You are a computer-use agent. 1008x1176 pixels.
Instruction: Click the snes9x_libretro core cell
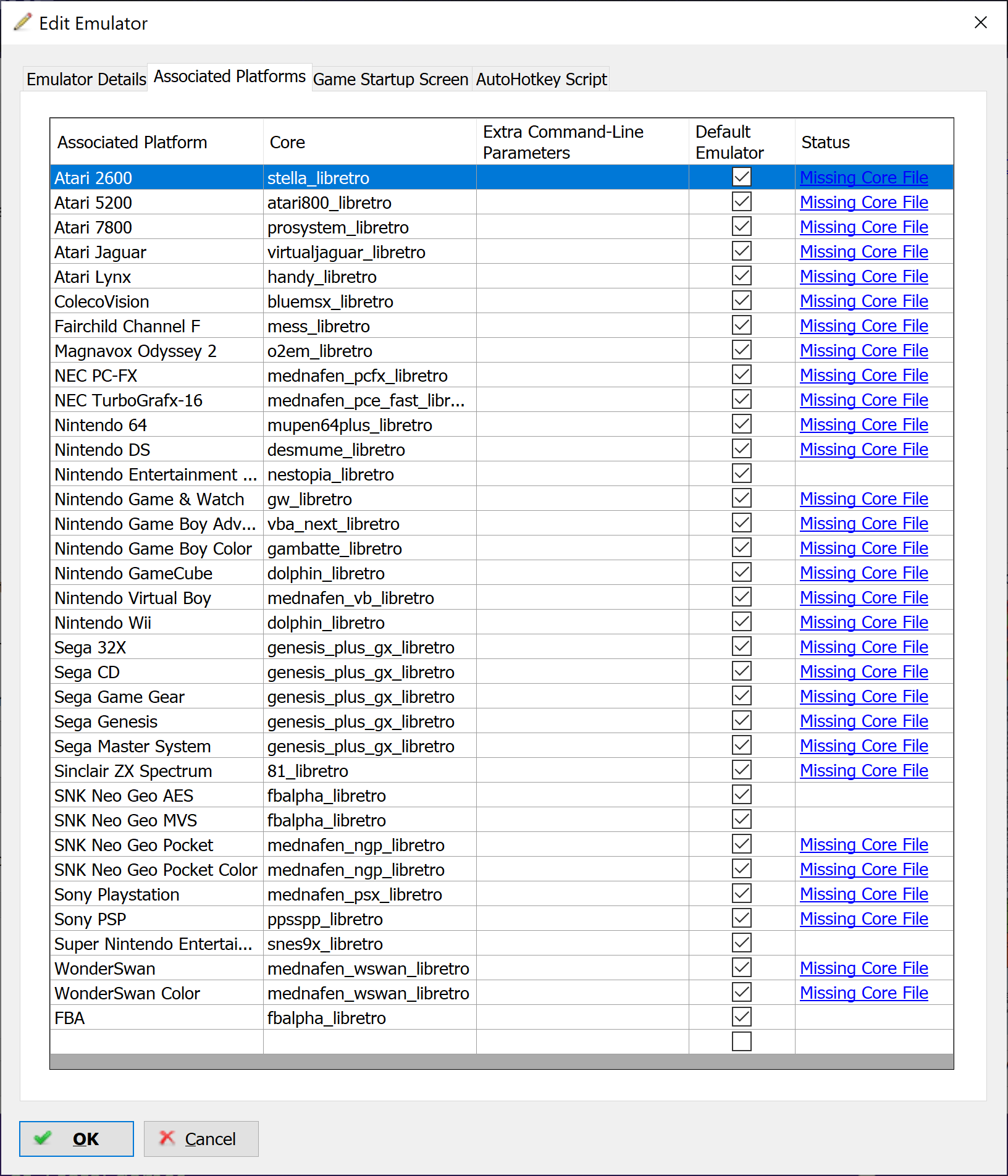[x=370, y=943]
